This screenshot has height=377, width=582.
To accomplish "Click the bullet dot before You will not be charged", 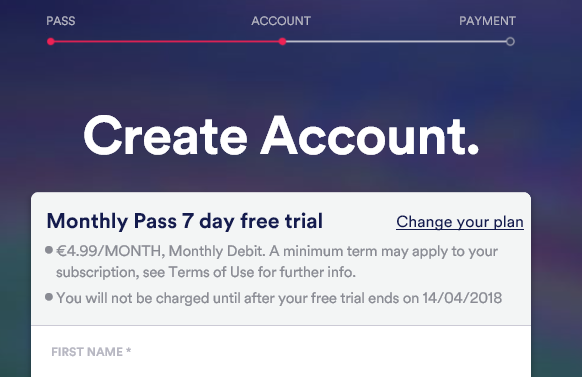I will [x=49, y=297].
